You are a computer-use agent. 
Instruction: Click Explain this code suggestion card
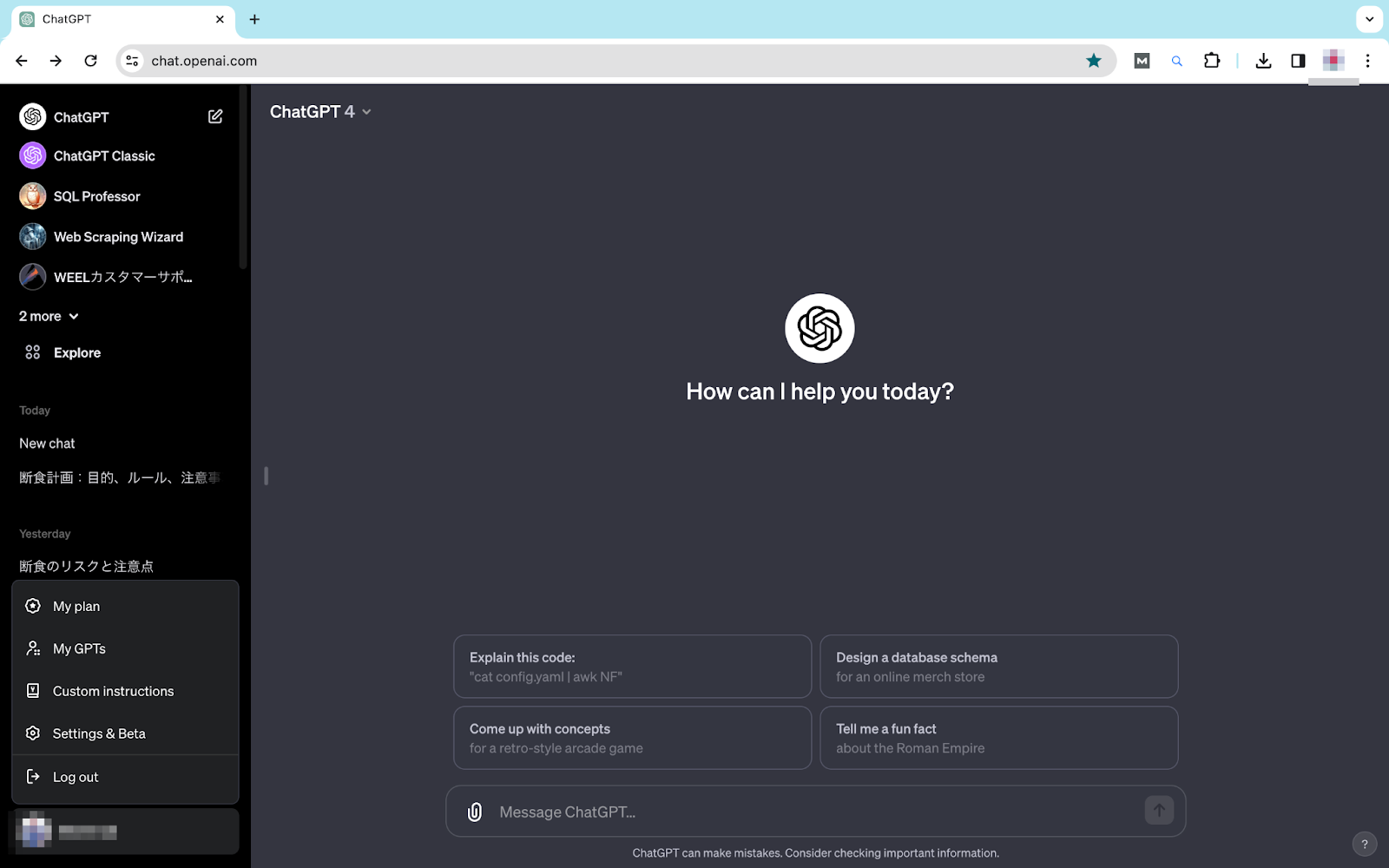[x=632, y=667]
